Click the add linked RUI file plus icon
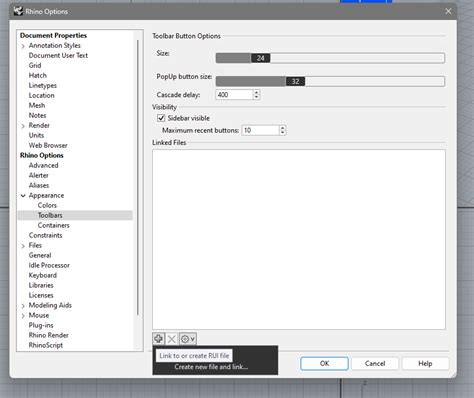 [x=158, y=339]
